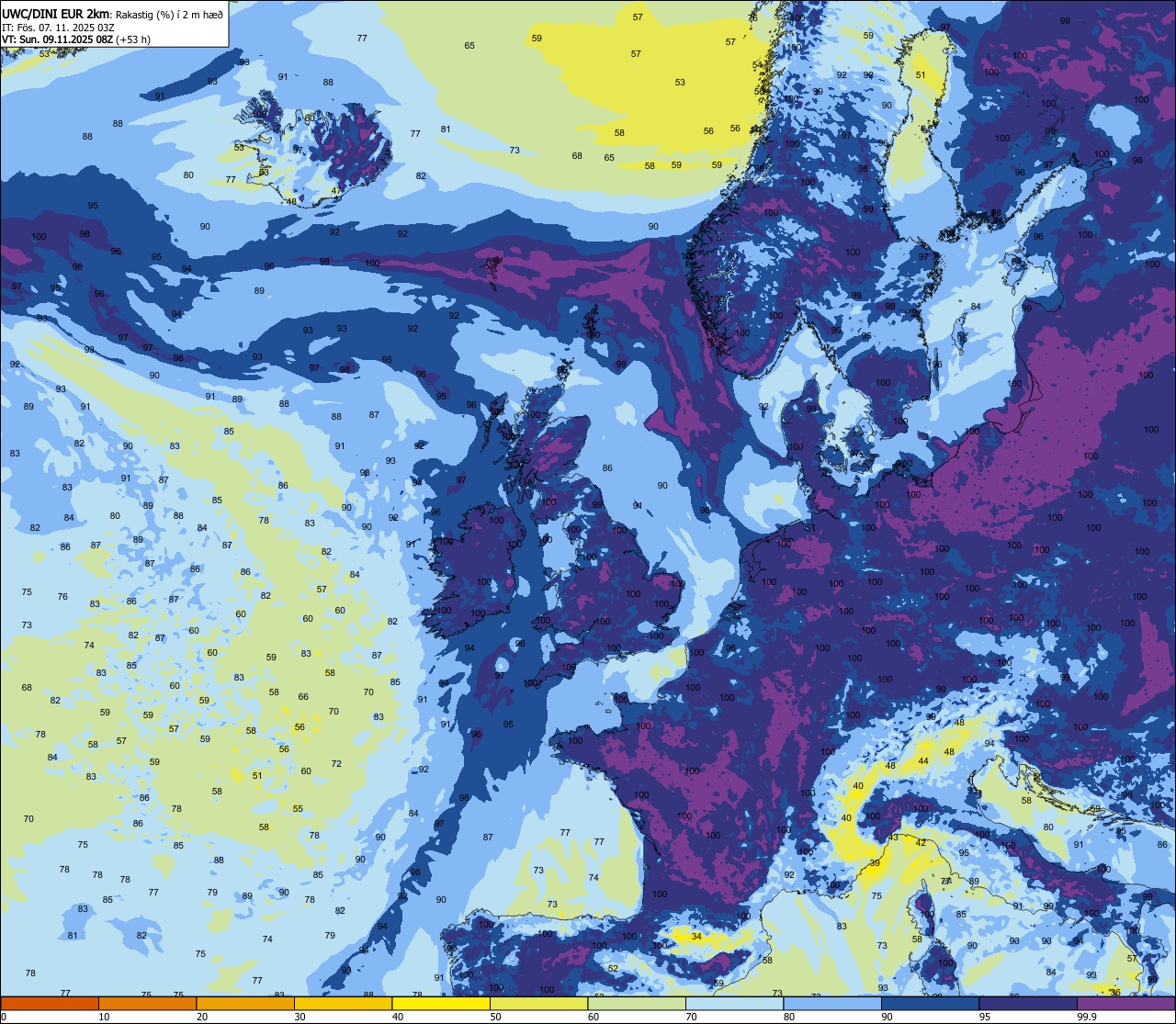Click the '47' humidity value near Iceland
The height and width of the screenshot is (1024, 1176).
336,191
